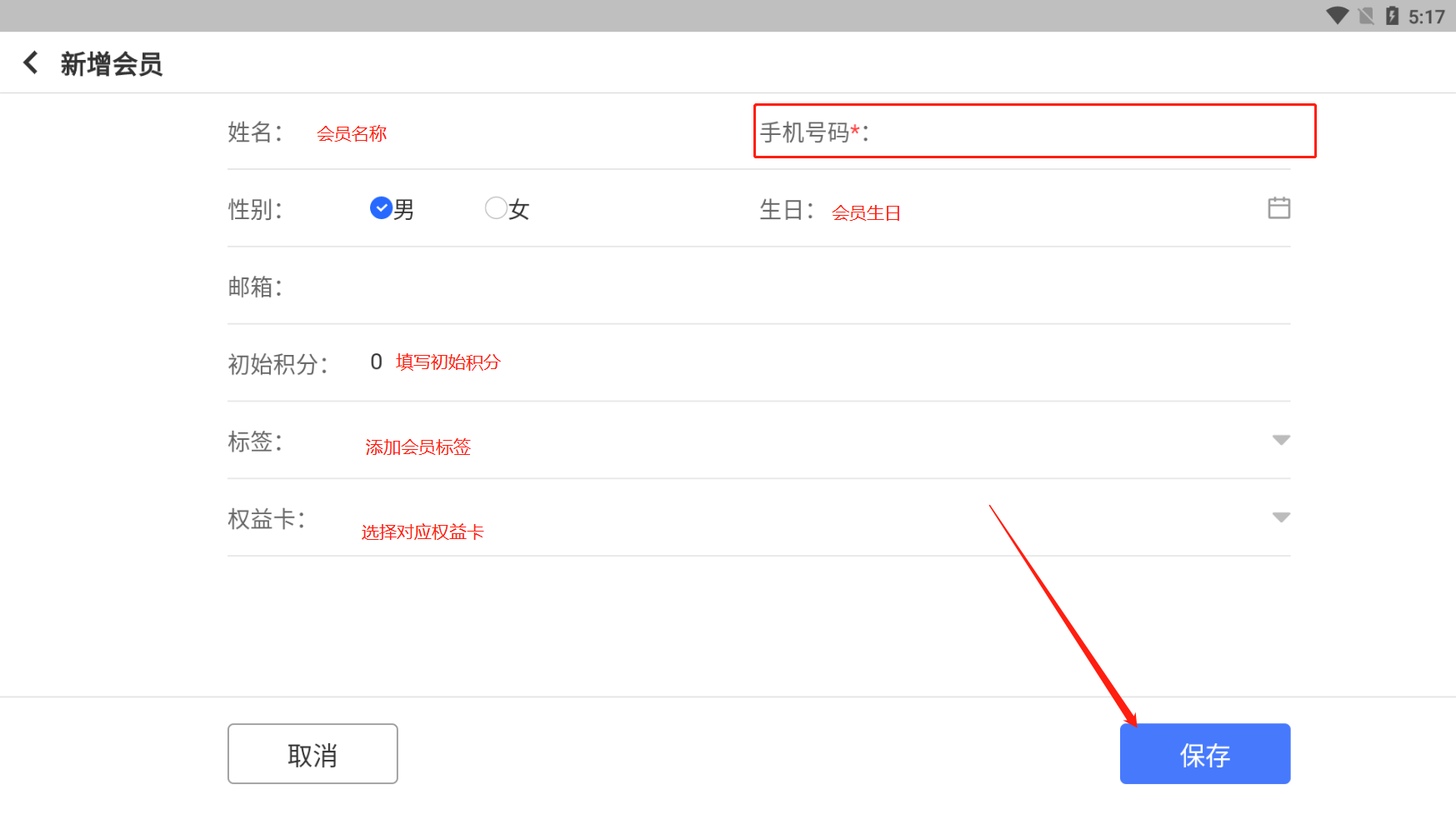The image size is (1456, 819).
Task: Click the 取消 cancel button
Action: tap(313, 754)
